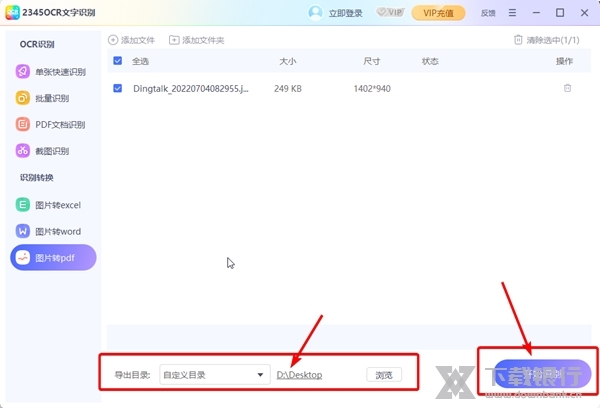Screen dimensions: 600x408
Task: Open PDF文档识别 mode
Action: [53, 124]
